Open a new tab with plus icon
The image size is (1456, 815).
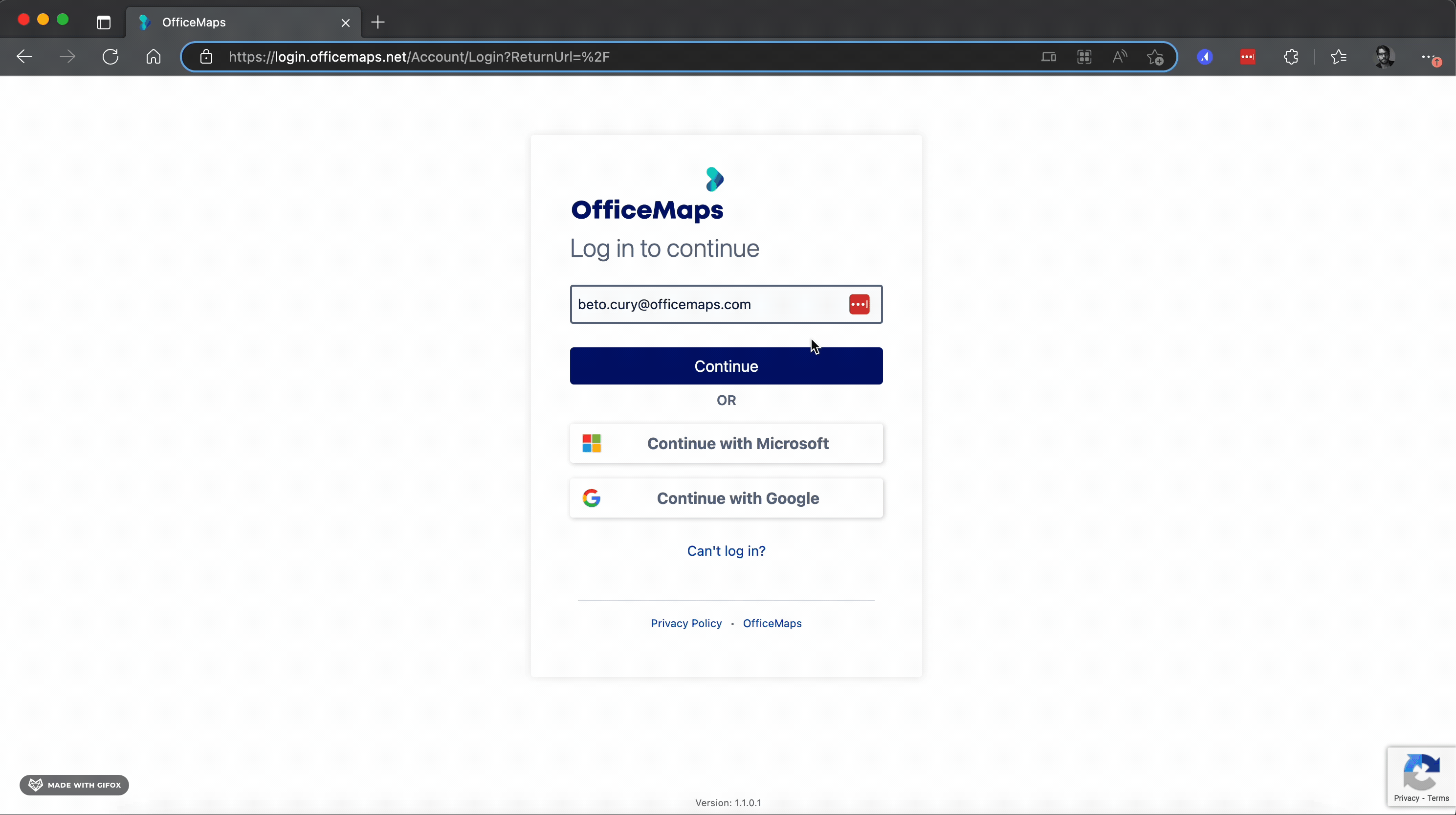click(378, 23)
